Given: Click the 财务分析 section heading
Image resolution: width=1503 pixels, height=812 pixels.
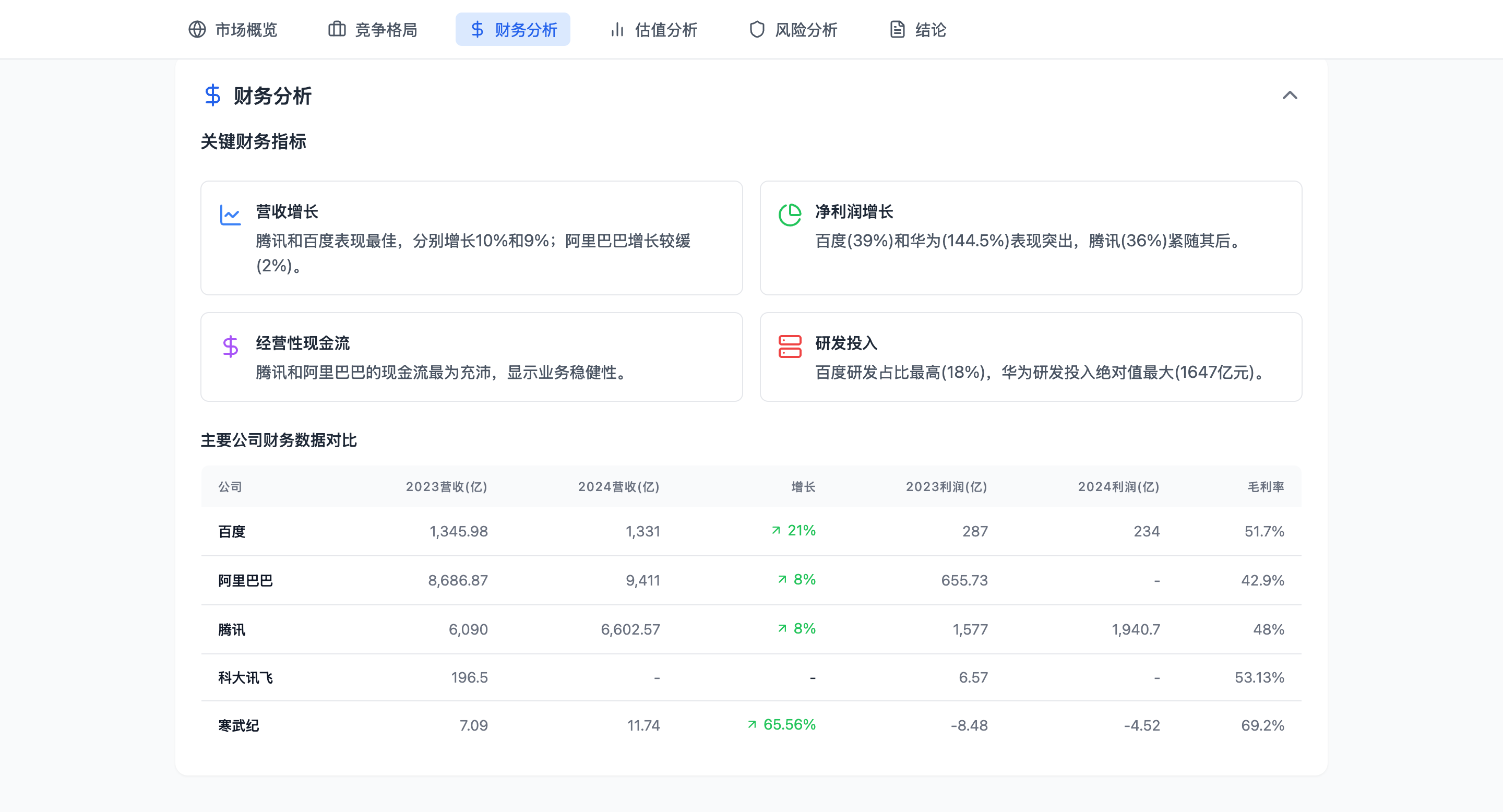Looking at the screenshot, I should pyautogui.click(x=272, y=95).
